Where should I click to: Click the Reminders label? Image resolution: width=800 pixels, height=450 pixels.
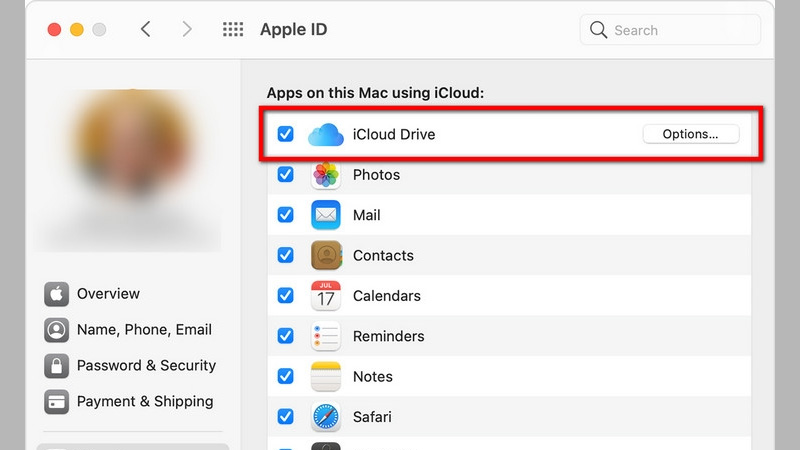(x=388, y=336)
